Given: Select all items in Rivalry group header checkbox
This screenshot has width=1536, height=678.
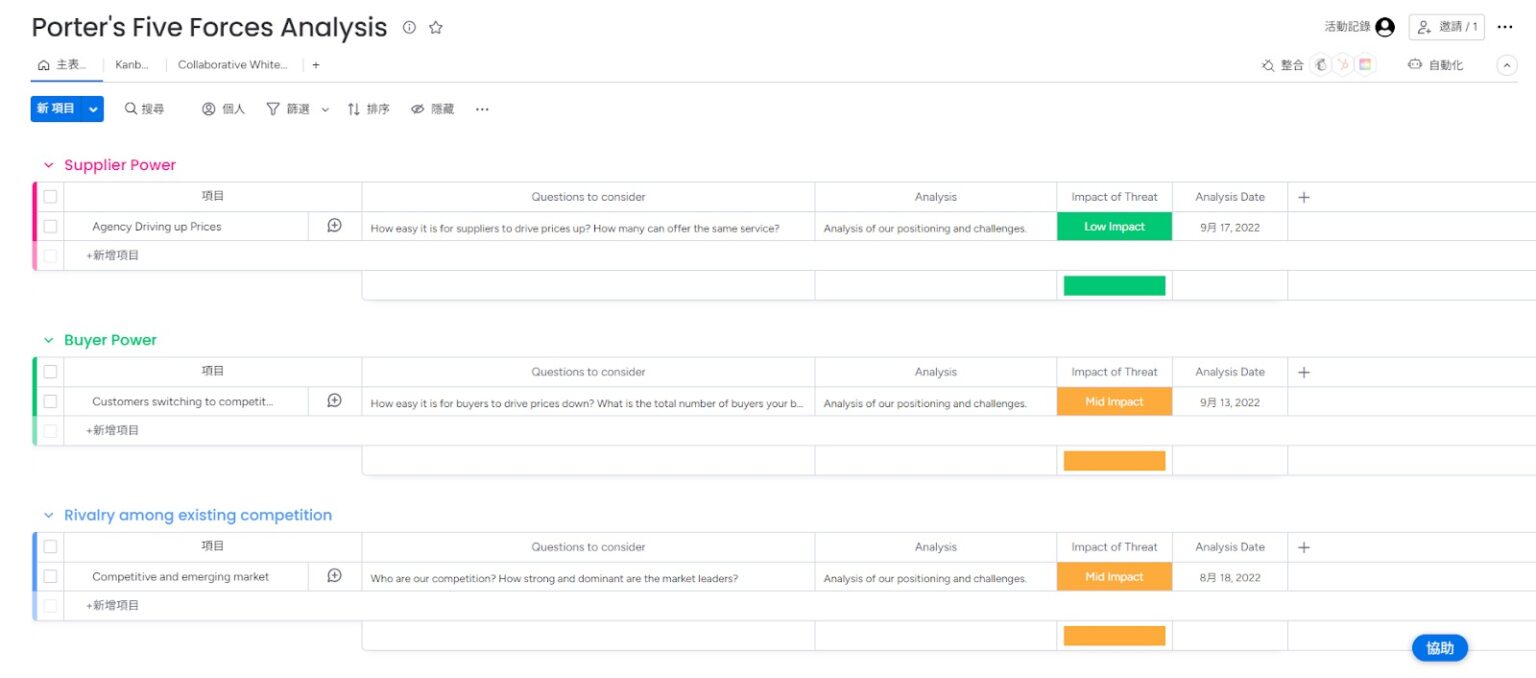Looking at the screenshot, I should pyautogui.click(x=50, y=547).
